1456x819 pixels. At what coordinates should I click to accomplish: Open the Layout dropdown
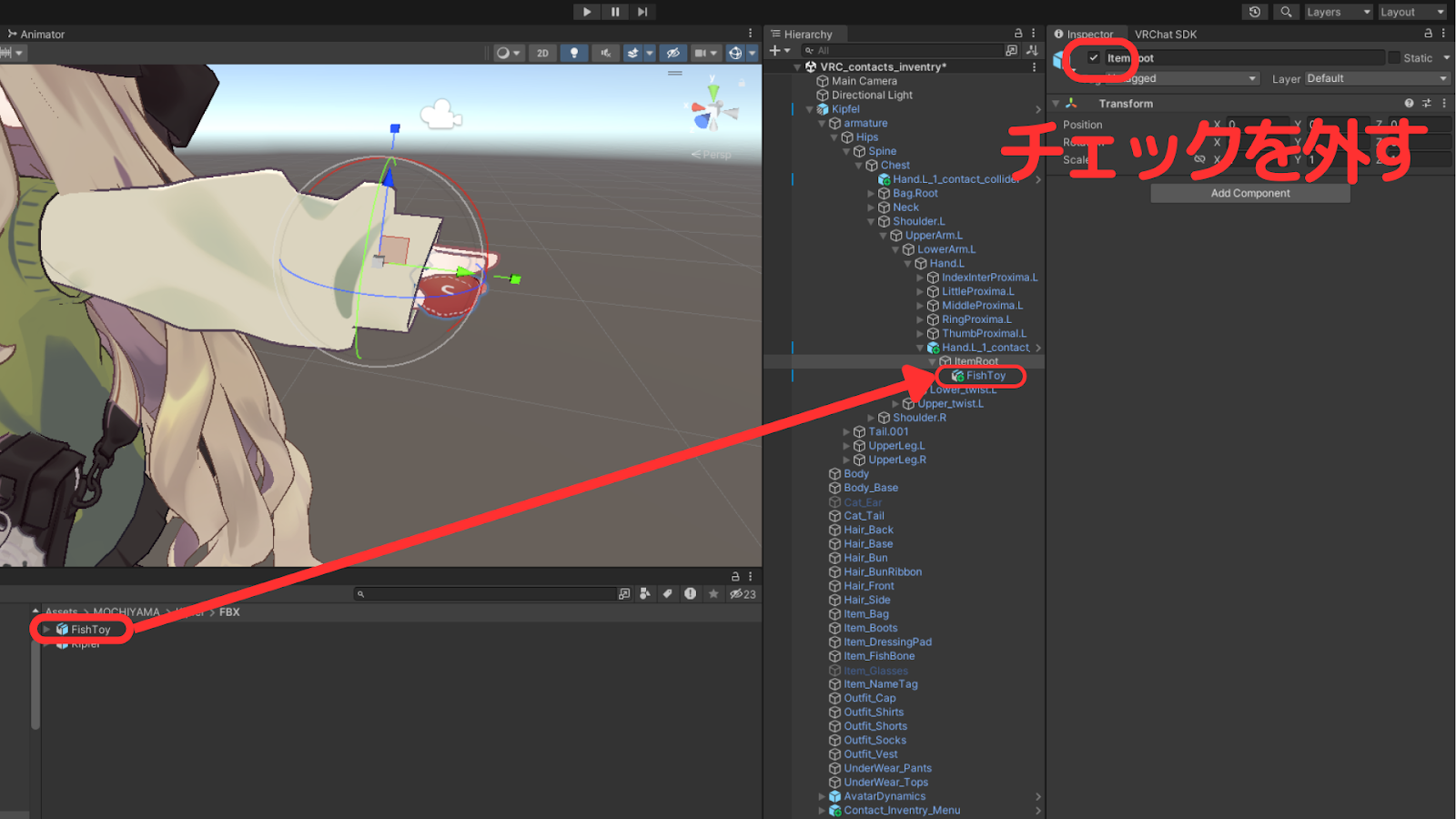(x=1411, y=12)
